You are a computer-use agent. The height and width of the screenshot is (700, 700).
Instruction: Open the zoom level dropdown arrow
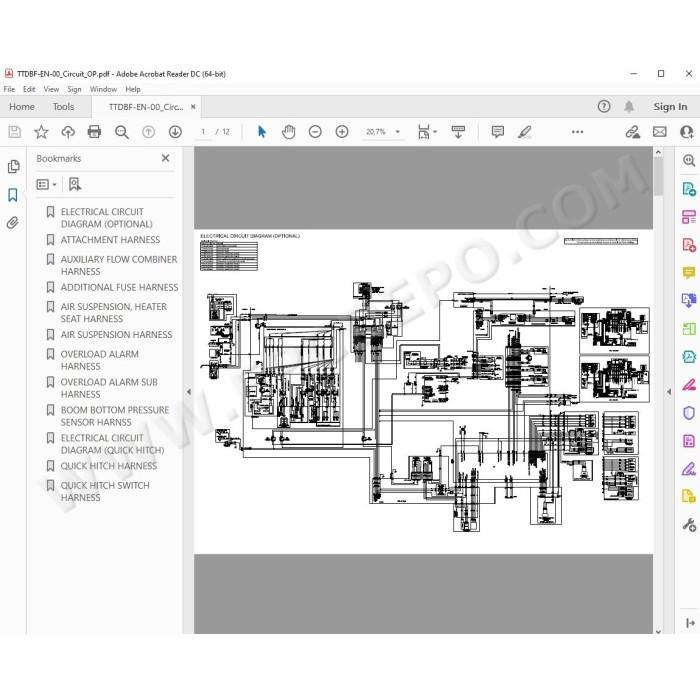tap(397, 132)
